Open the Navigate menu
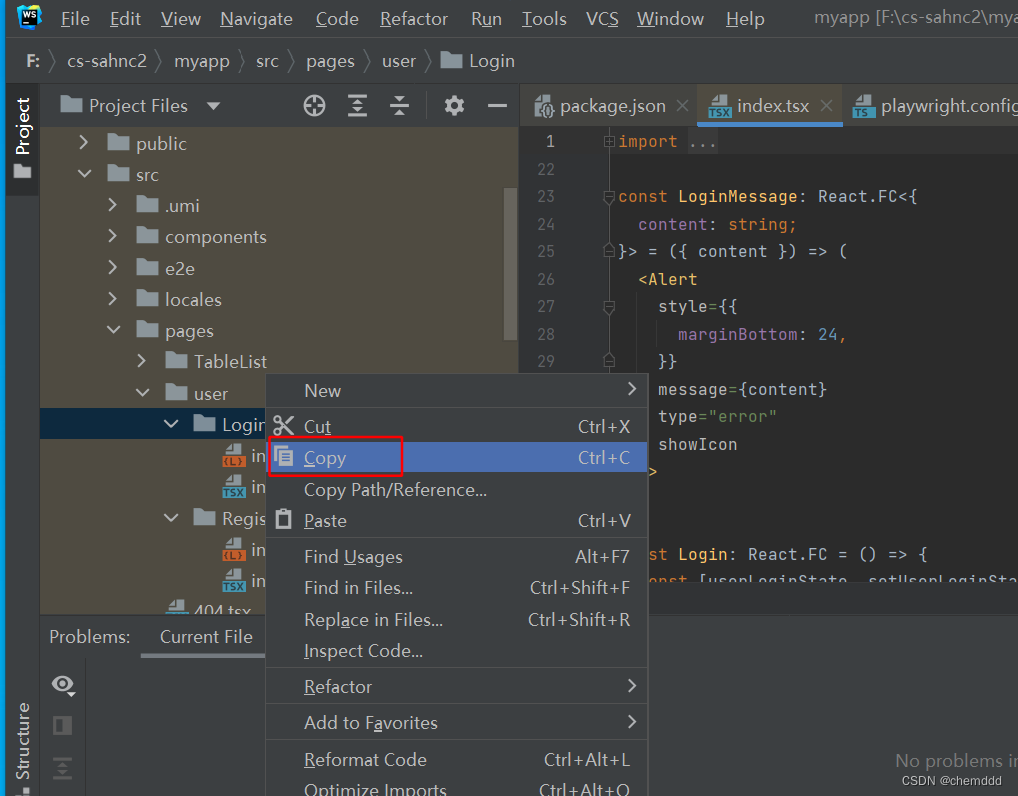This screenshot has width=1018, height=796. coord(256,19)
